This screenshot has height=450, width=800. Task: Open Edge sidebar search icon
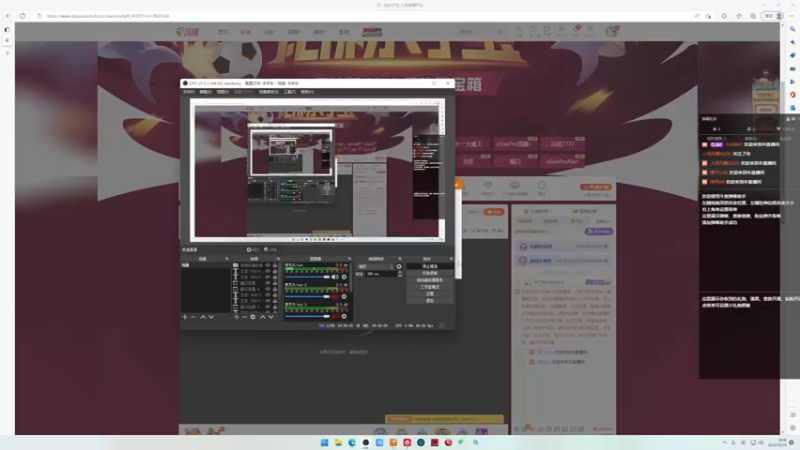(x=792, y=29)
